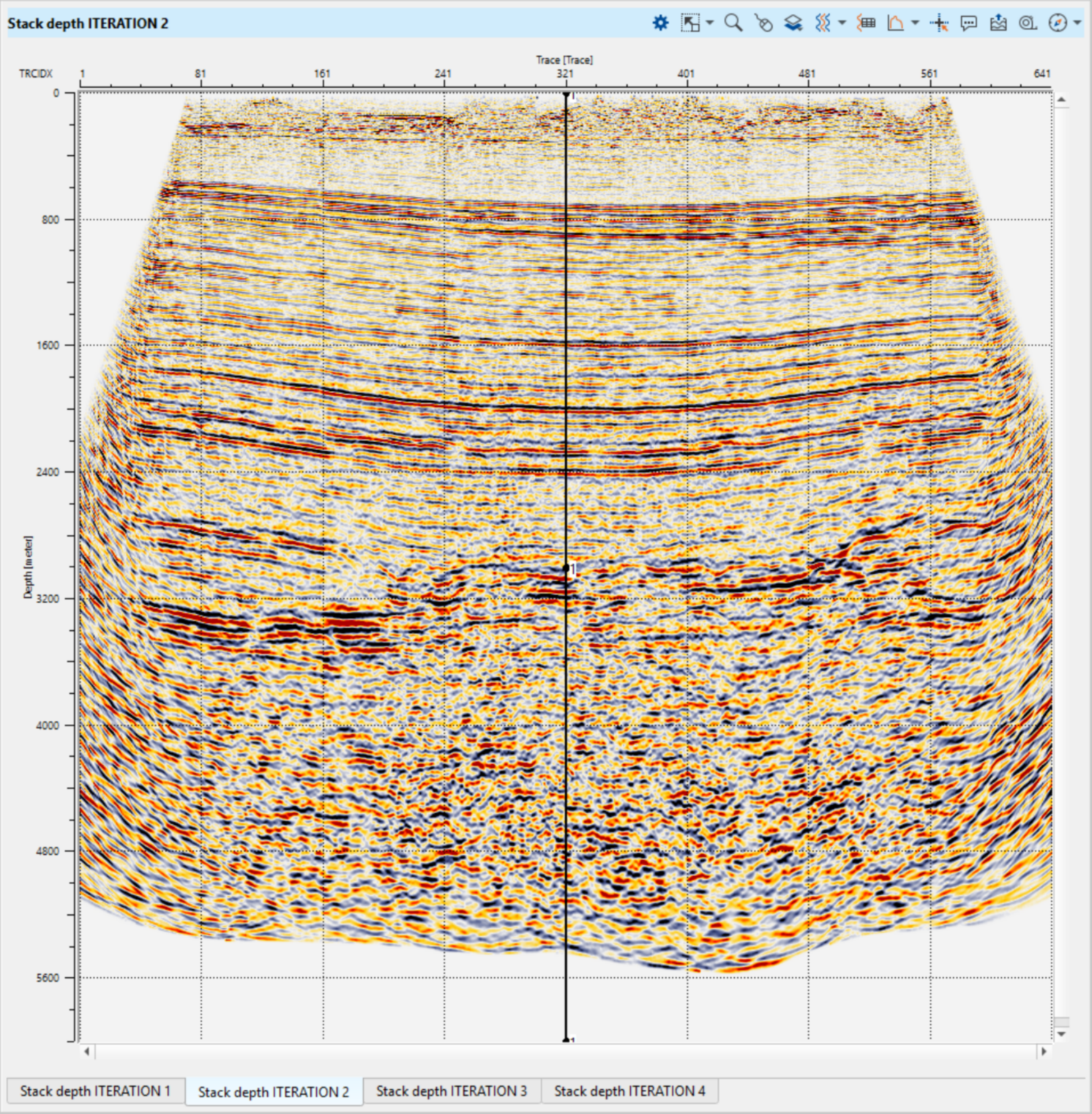Viewport: 1092px width, 1114px height.
Task: Expand the compass dropdown arrow
Action: point(1077,23)
